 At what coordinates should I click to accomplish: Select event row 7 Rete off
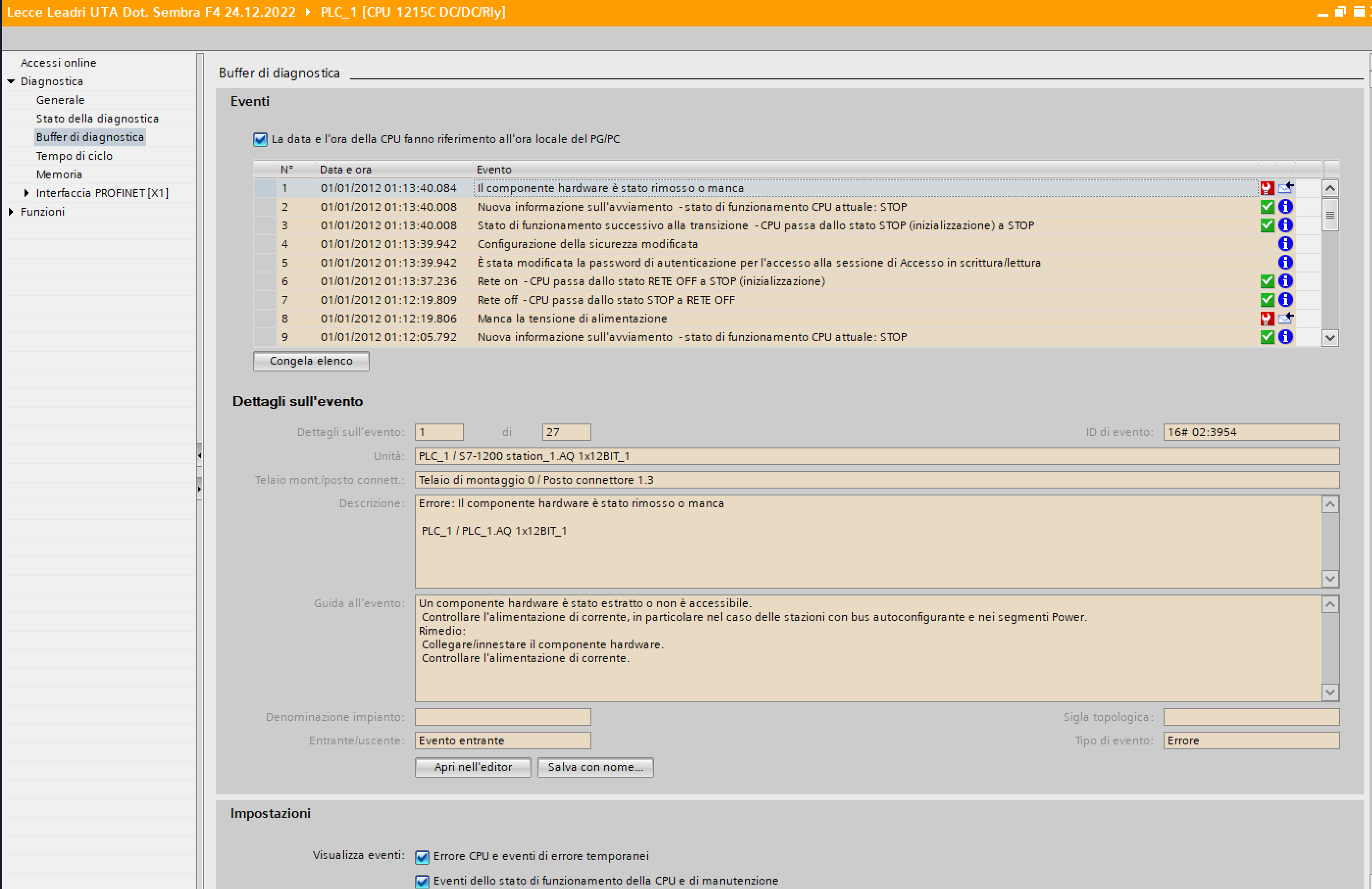[x=787, y=299]
